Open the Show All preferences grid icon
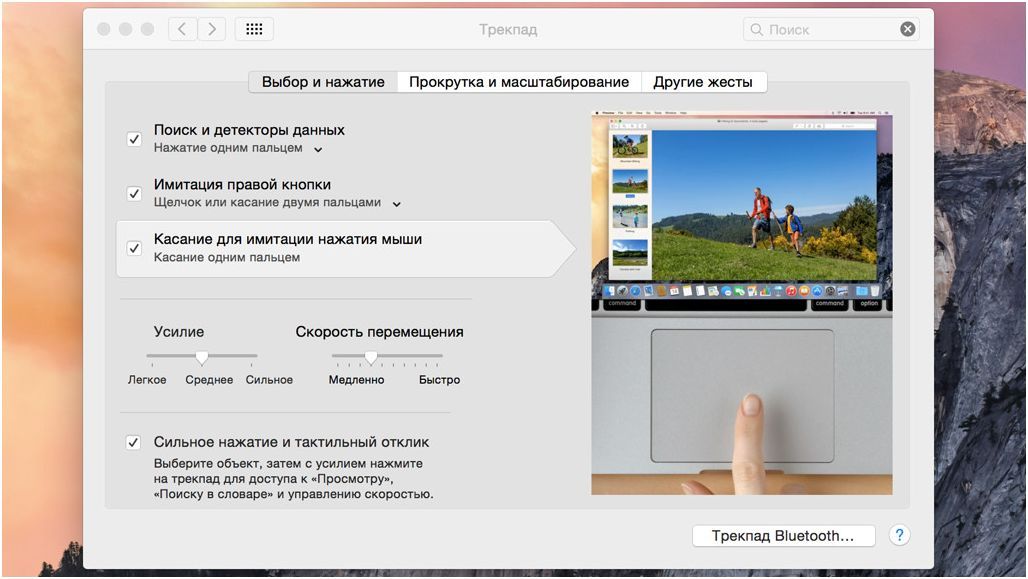1028x579 pixels. pyautogui.click(x=254, y=29)
